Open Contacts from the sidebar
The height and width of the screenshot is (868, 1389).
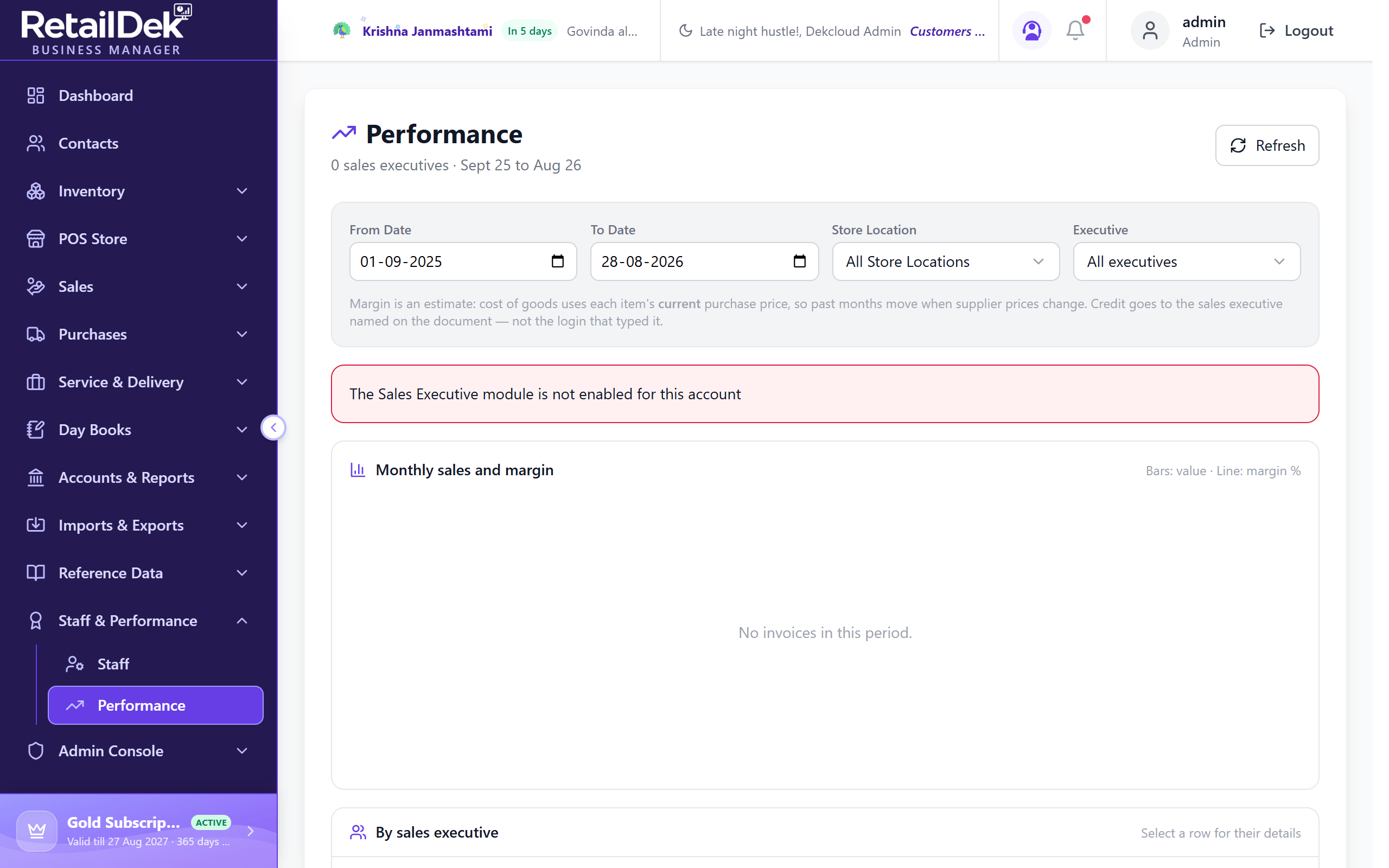(x=138, y=143)
